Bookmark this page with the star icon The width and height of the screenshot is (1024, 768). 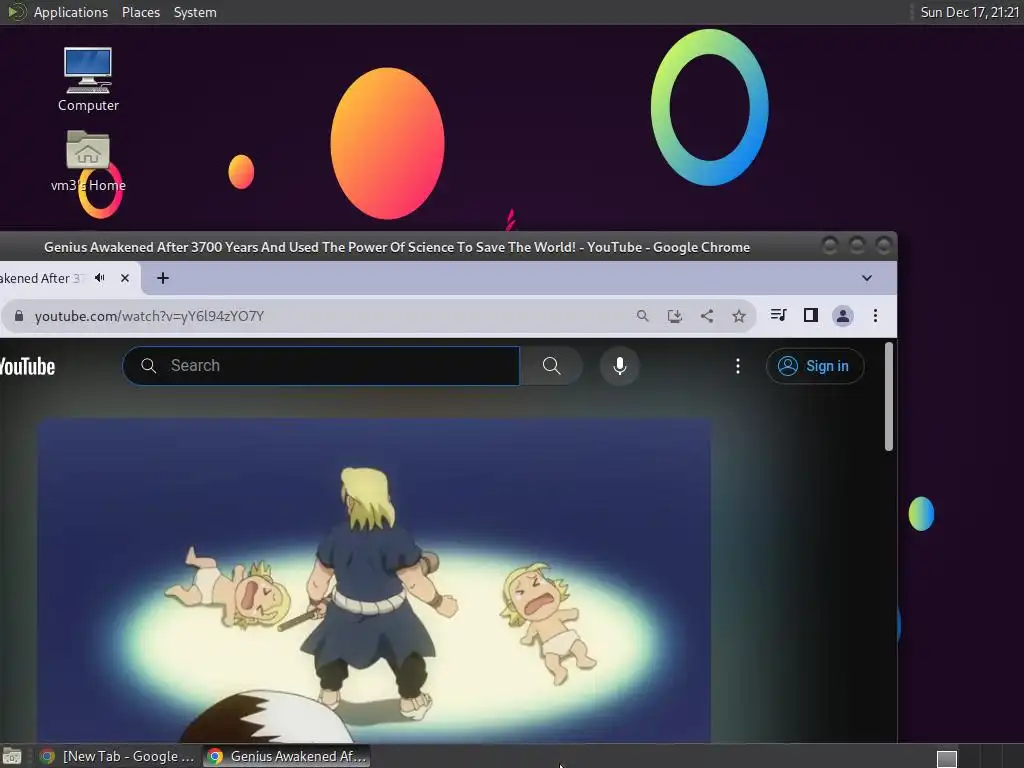[x=739, y=316]
